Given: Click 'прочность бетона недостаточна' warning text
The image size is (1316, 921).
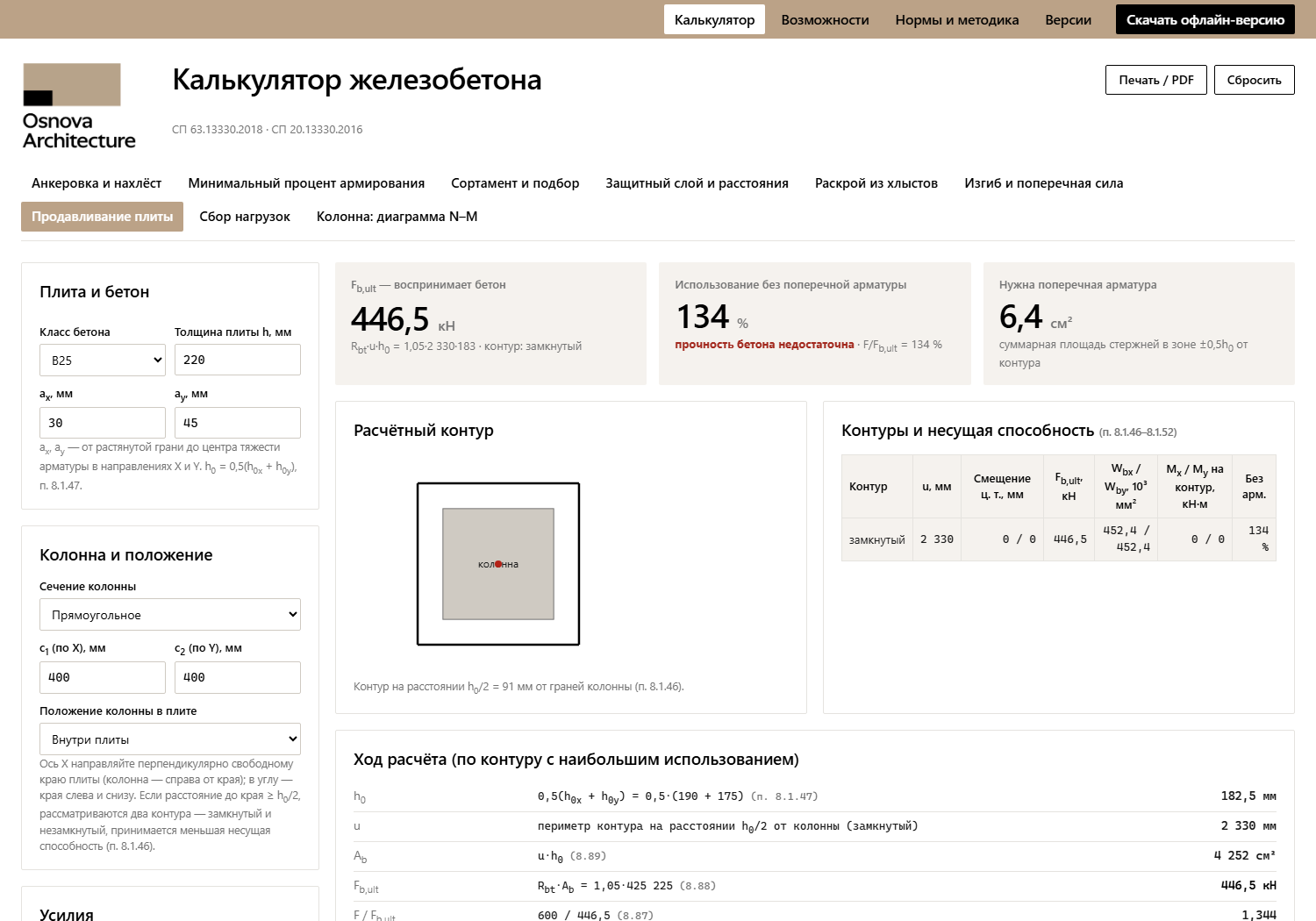Looking at the screenshot, I should (x=764, y=345).
